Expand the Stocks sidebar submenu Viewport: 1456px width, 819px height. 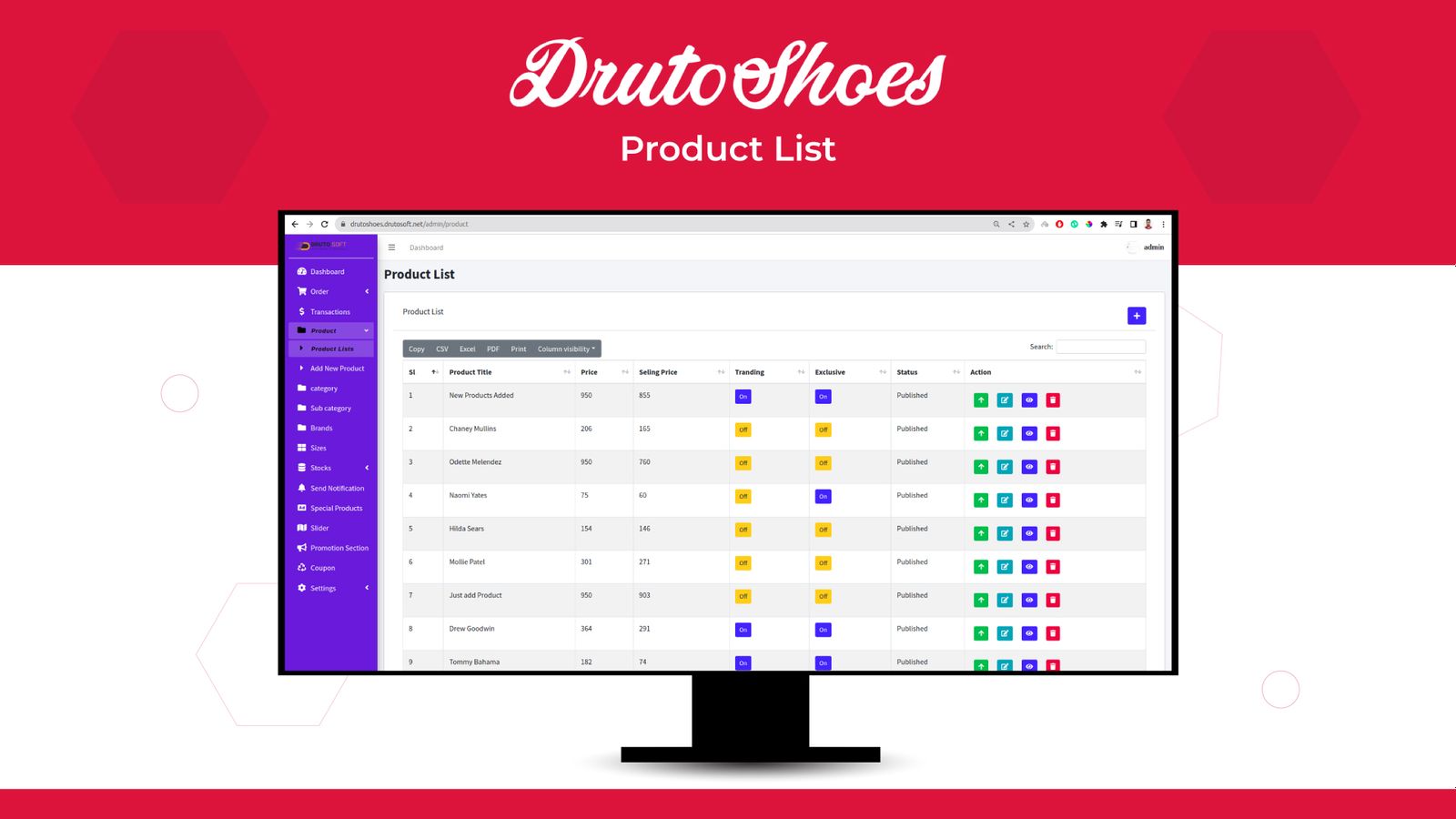pos(332,468)
